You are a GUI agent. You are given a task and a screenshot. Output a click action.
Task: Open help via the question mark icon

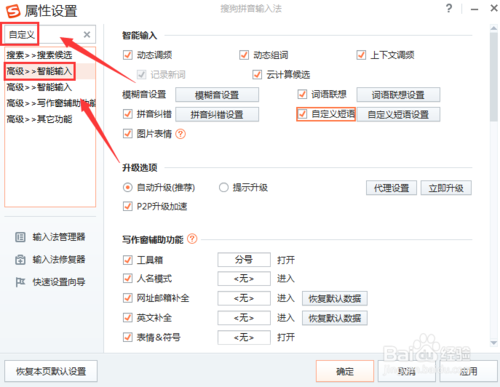click(x=449, y=8)
